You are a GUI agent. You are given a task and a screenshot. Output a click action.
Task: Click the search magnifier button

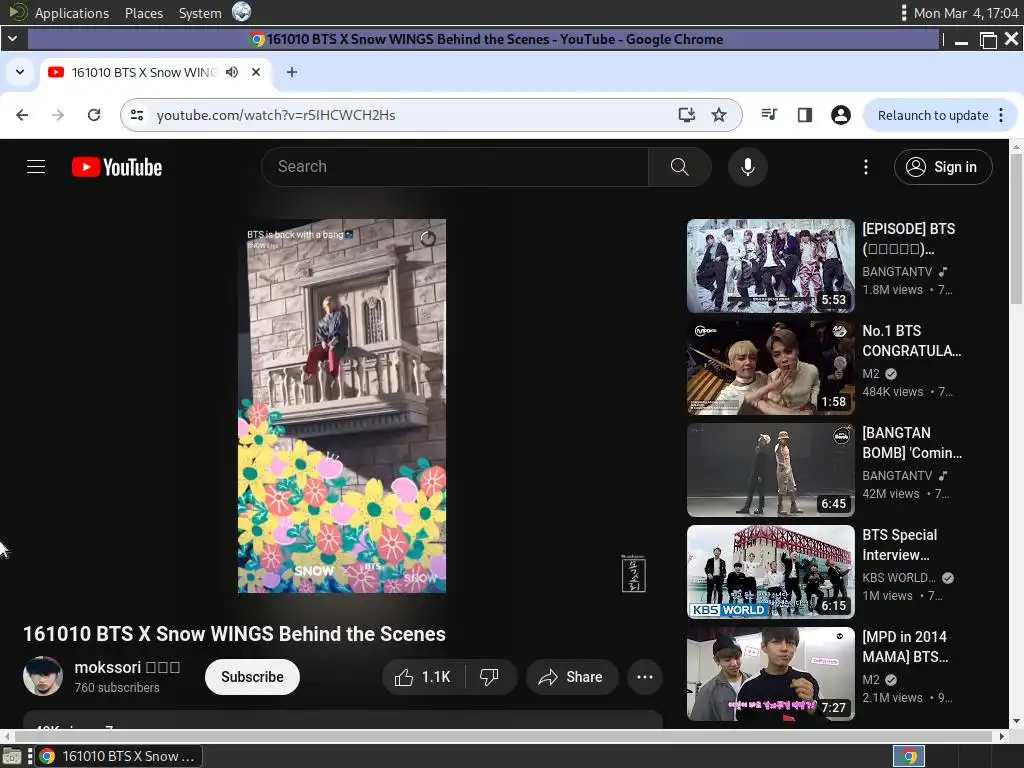(x=680, y=167)
